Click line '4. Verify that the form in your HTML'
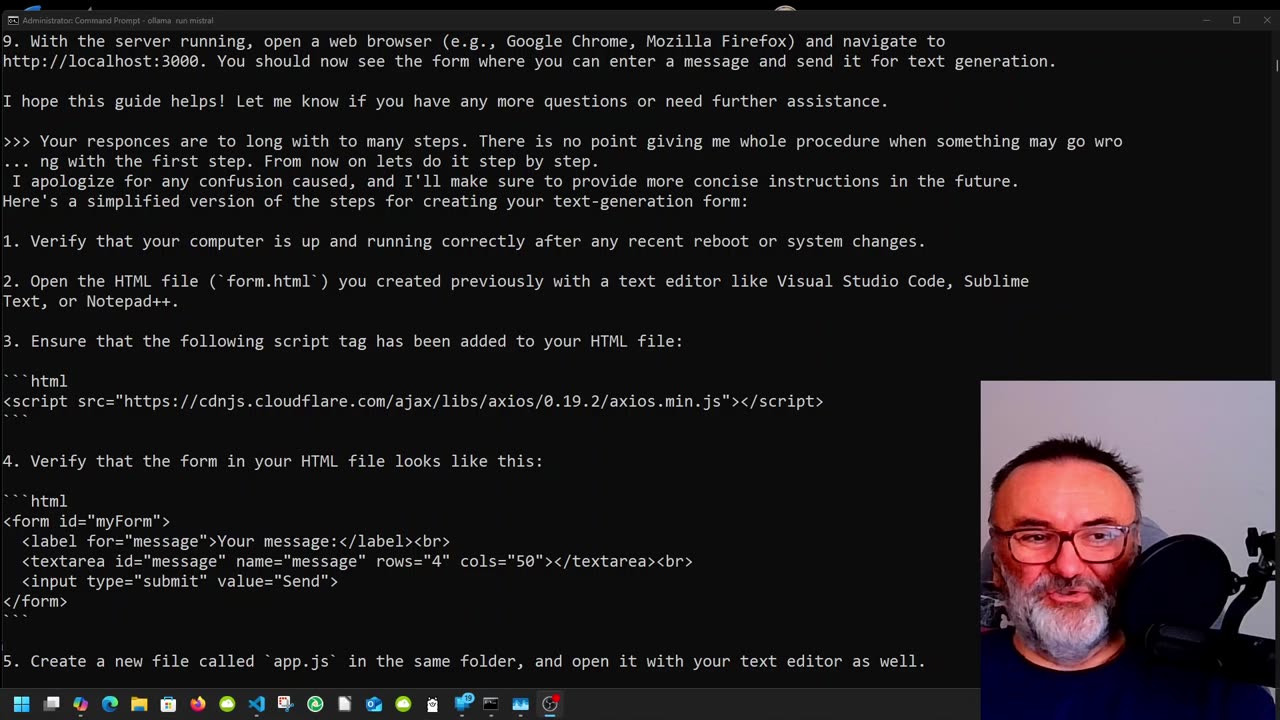This screenshot has height=720, width=1280. click(272, 461)
